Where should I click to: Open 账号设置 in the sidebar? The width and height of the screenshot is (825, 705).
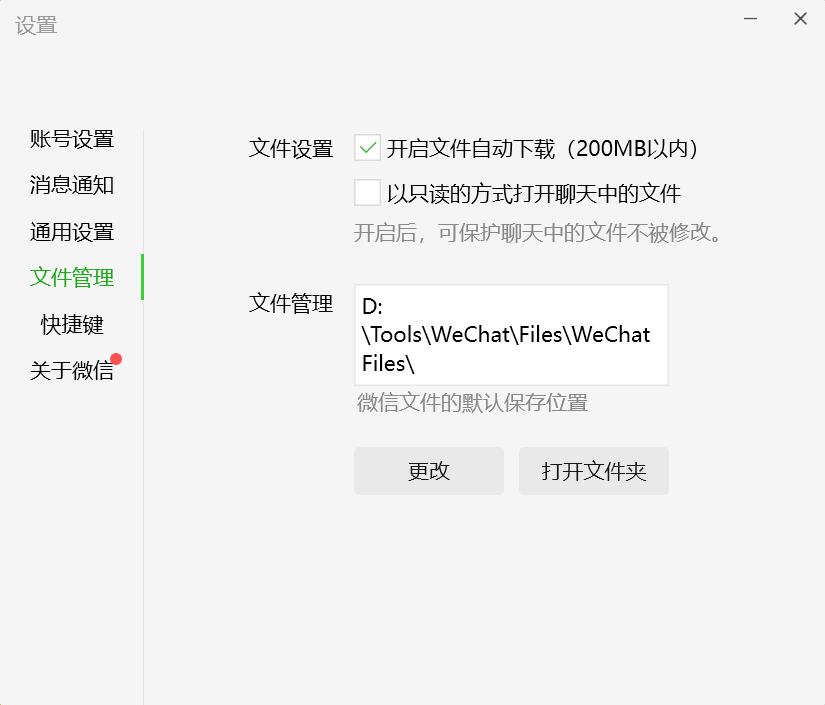(72, 139)
